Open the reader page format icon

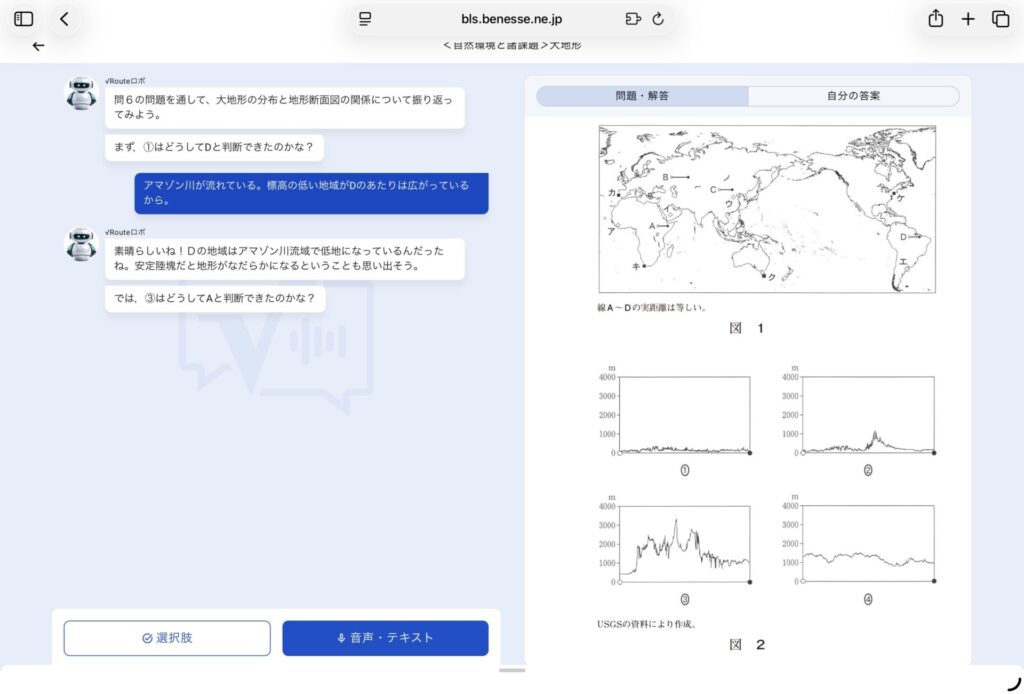(x=365, y=19)
